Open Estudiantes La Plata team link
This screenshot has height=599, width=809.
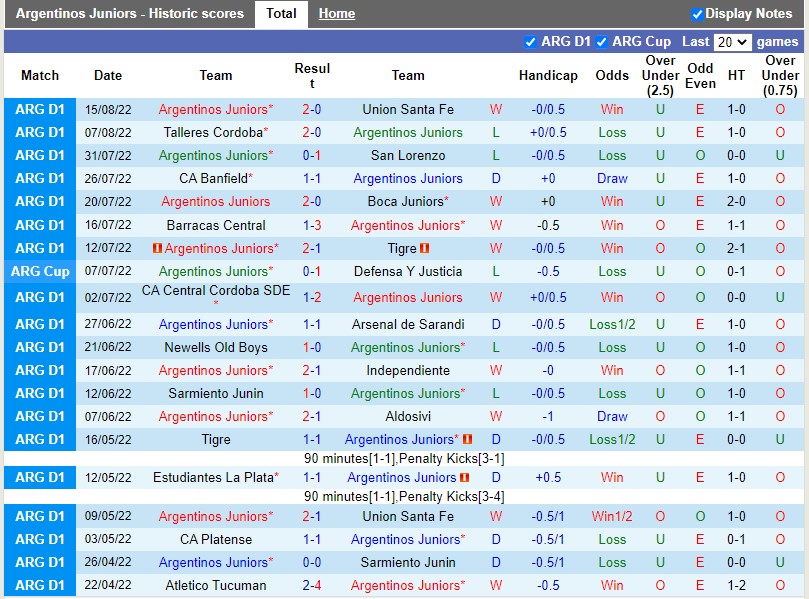tap(212, 477)
